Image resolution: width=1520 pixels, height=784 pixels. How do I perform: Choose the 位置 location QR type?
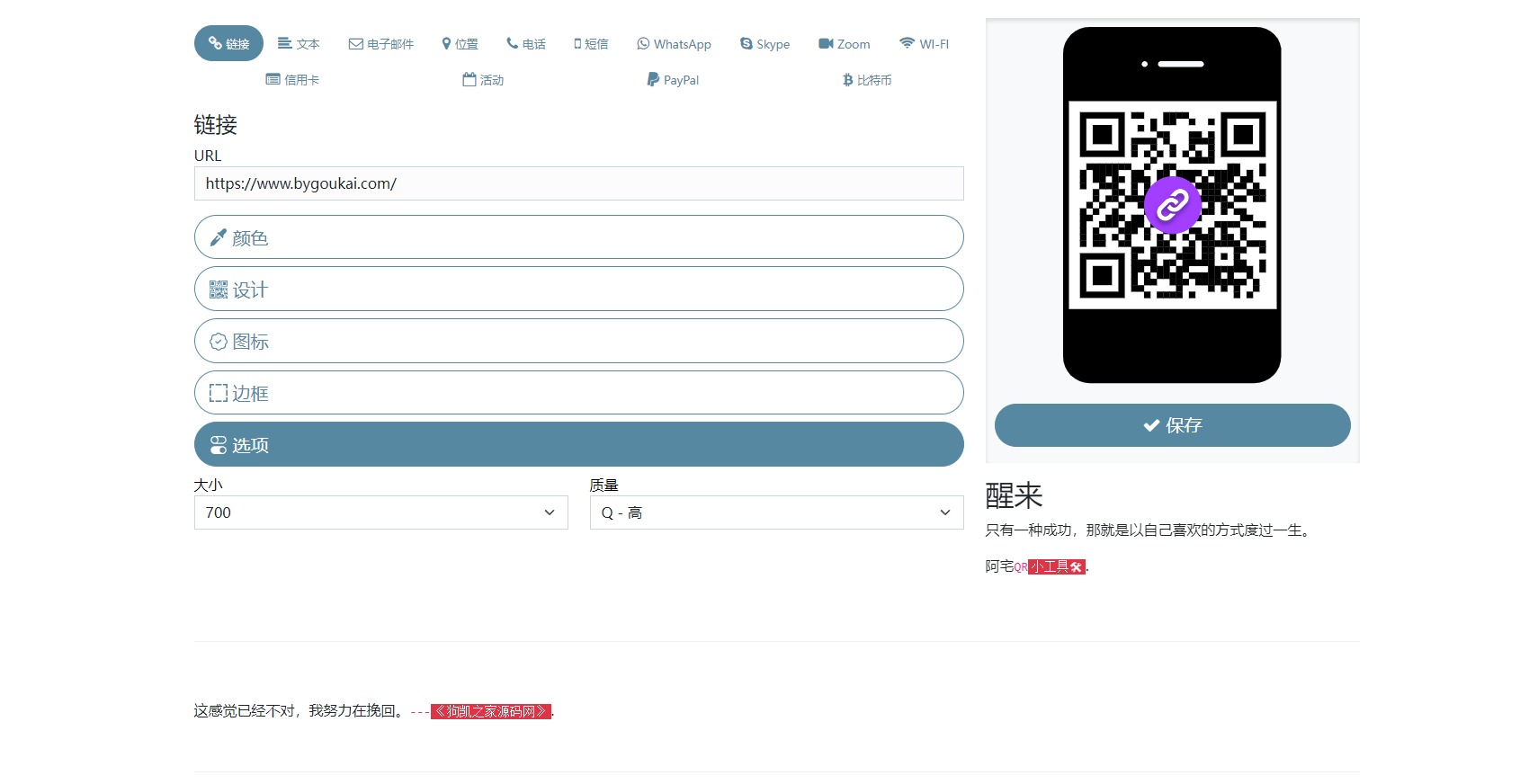coord(460,44)
